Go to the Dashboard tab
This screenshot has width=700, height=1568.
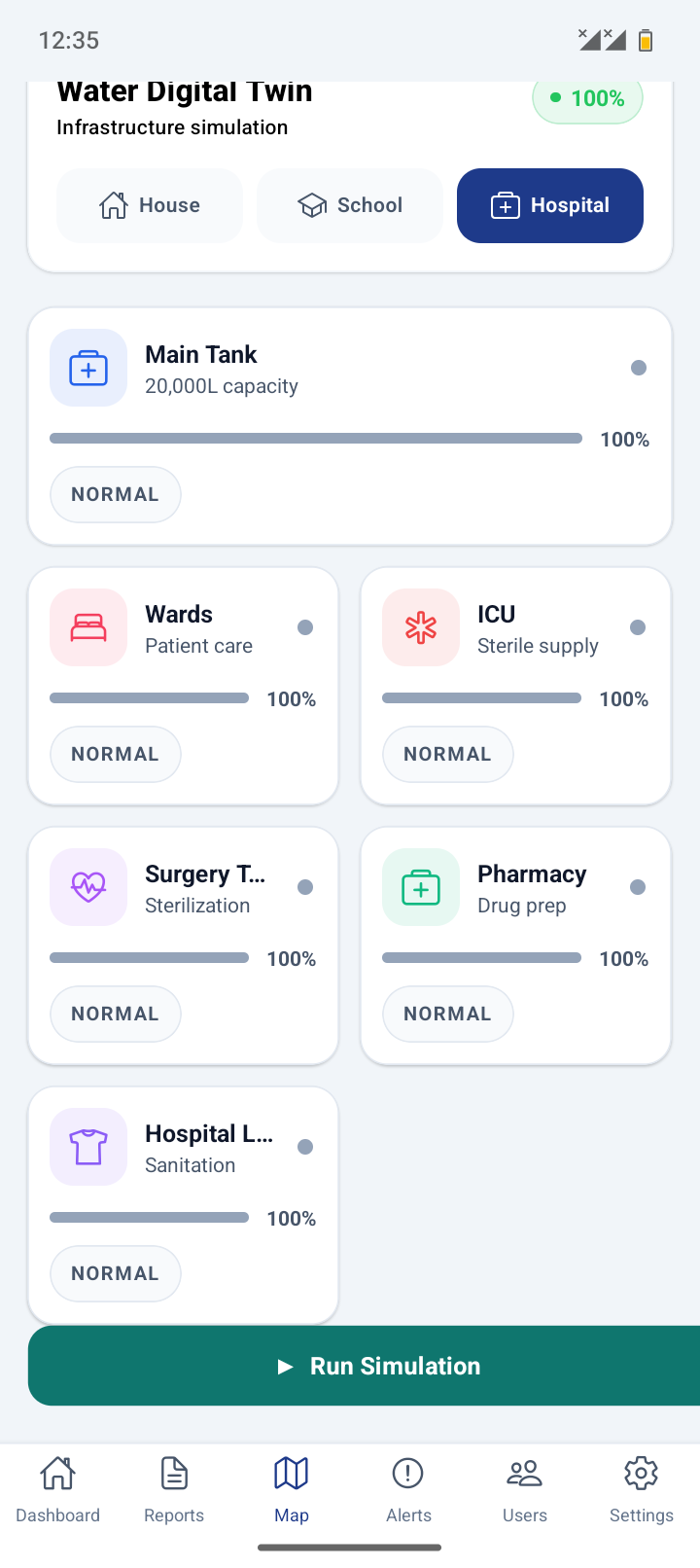coord(58,1490)
